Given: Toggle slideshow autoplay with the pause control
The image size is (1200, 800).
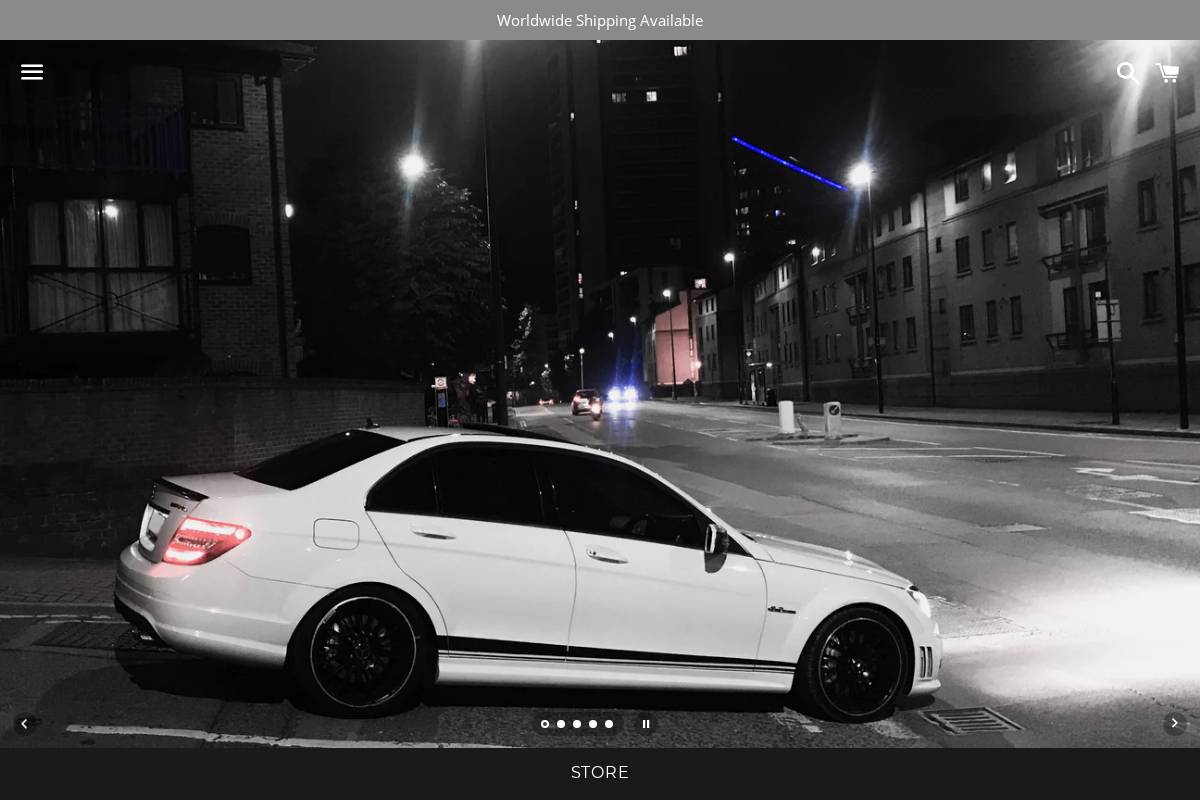Looking at the screenshot, I should (646, 723).
